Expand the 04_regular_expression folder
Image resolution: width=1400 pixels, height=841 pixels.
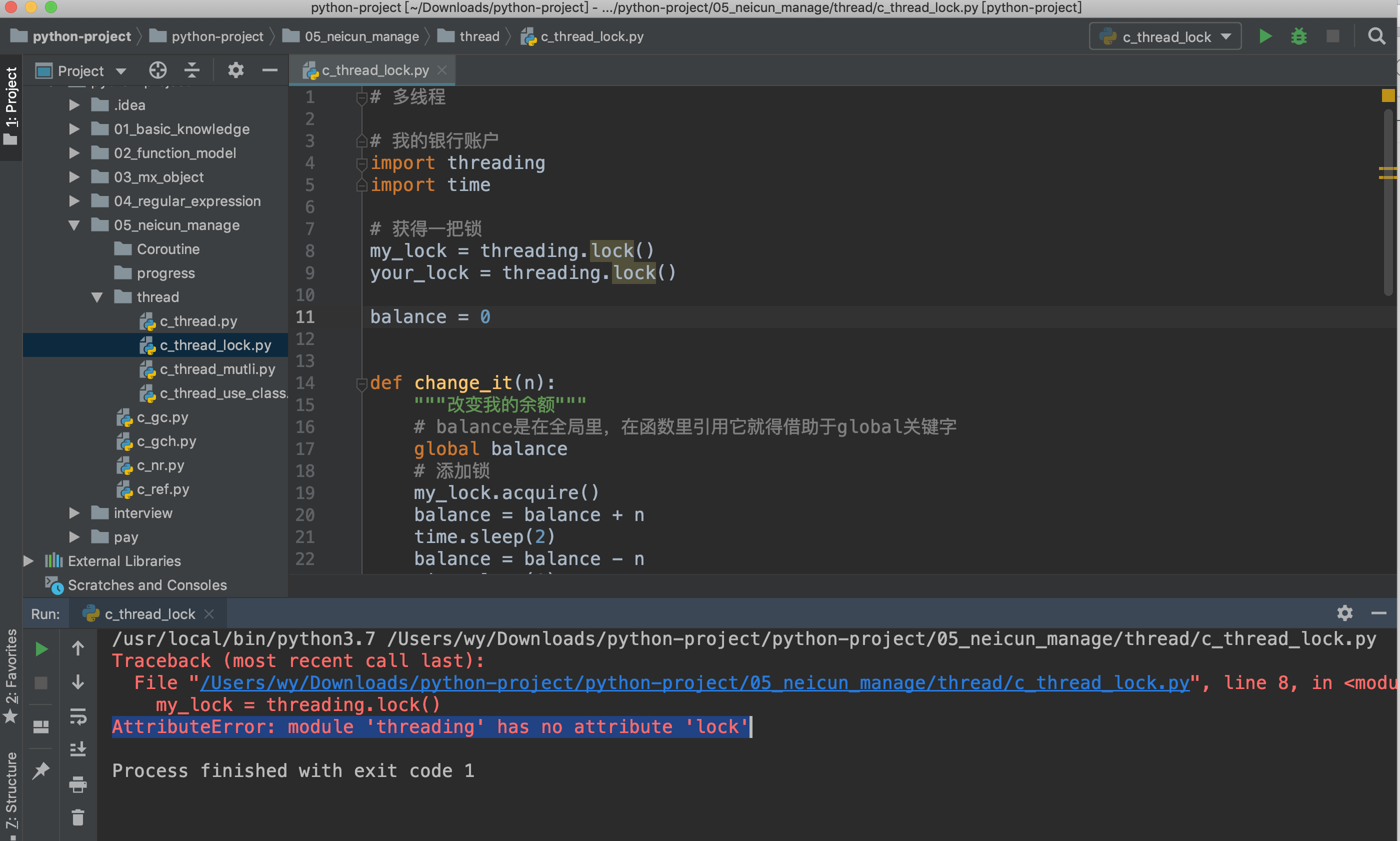[x=73, y=201]
